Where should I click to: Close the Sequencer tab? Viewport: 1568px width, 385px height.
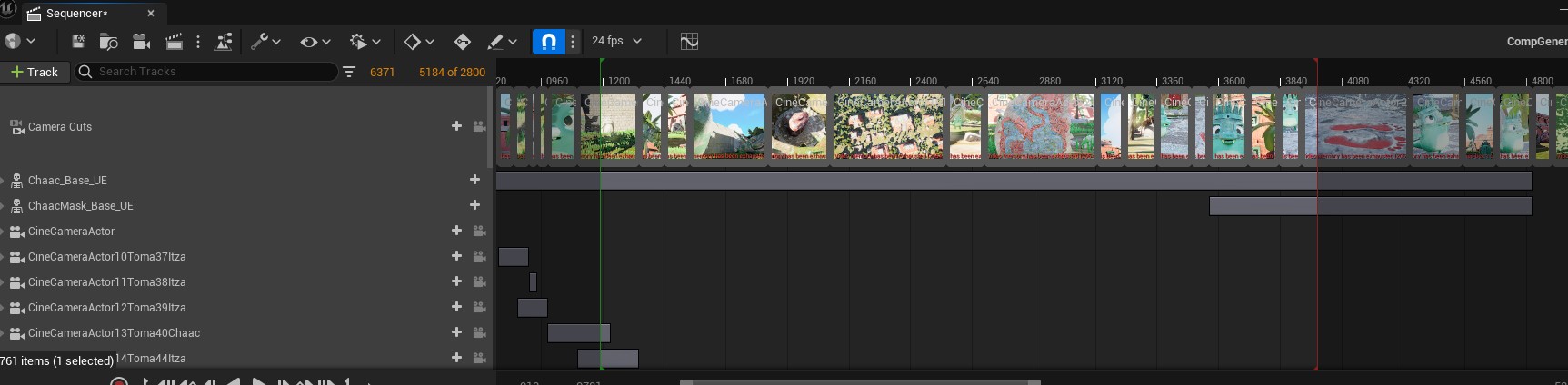(x=151, y=14)
